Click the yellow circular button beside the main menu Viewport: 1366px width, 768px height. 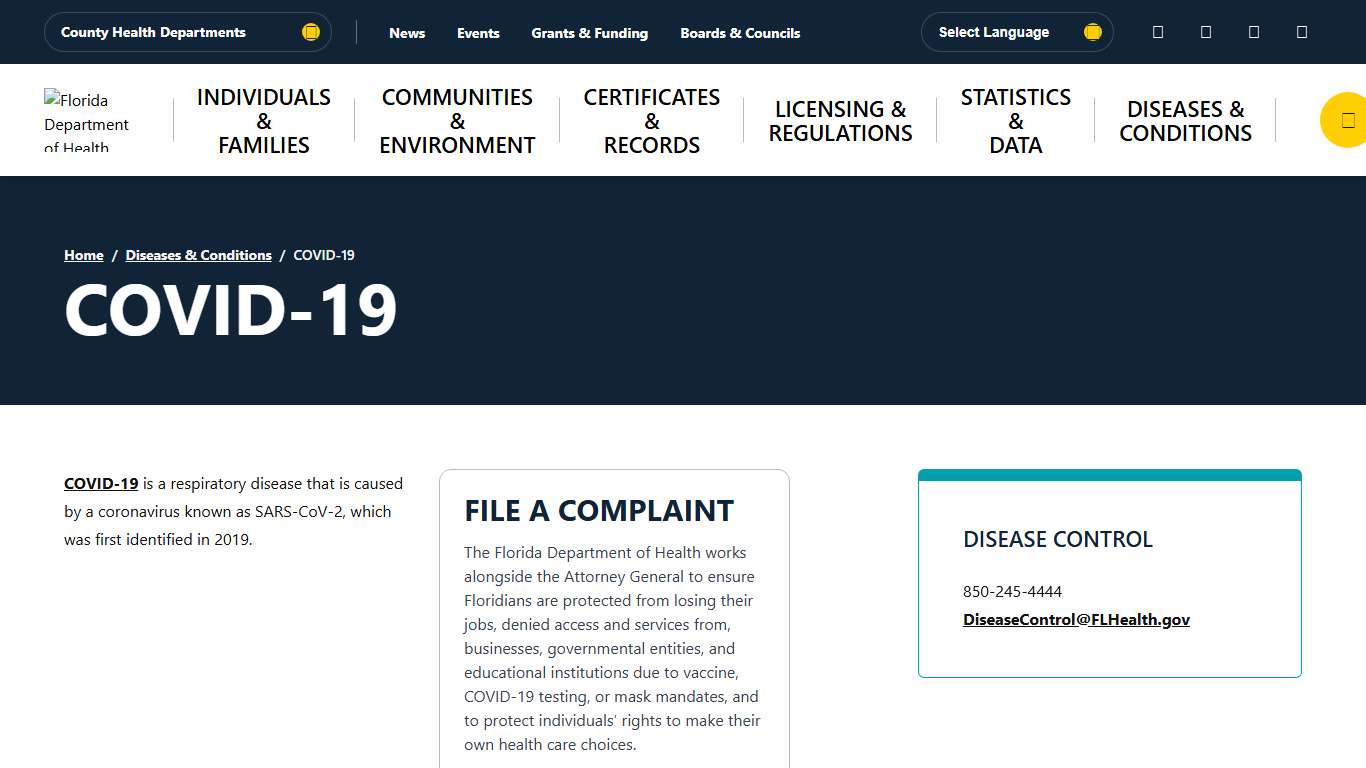[x=1346, y=120]
